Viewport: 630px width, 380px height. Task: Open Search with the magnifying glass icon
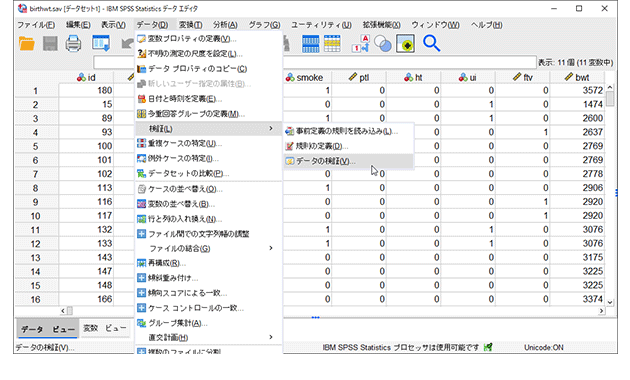432,43
